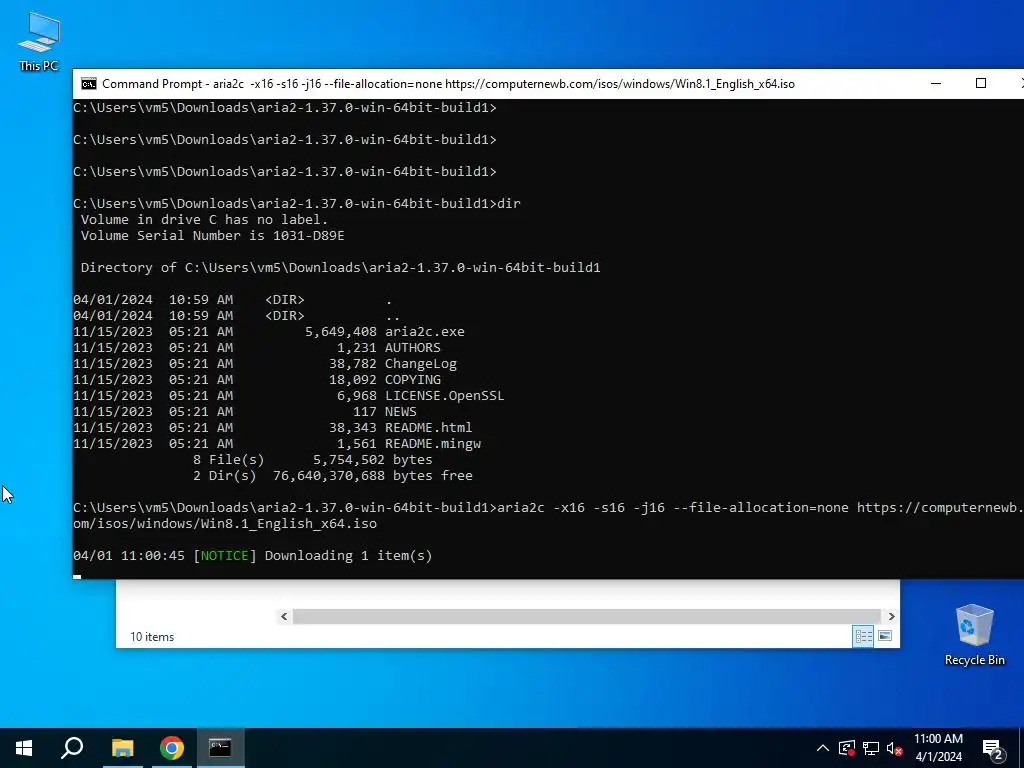1024x768 pixels.
Task: Click 'ChangeLog' in the dir output
Action: pyautogui.click(x=421, y=364)
